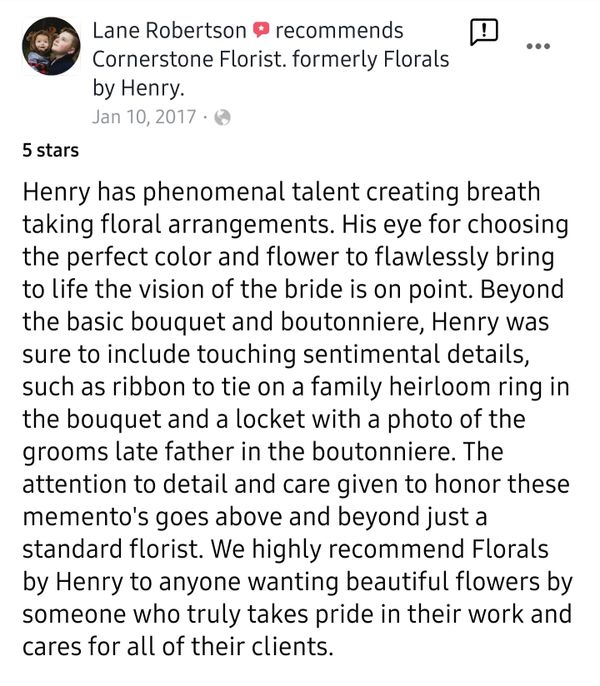The image size is (600, 686).
Task: Click the report review exclamation icon
Action: (x=484, y=33)
